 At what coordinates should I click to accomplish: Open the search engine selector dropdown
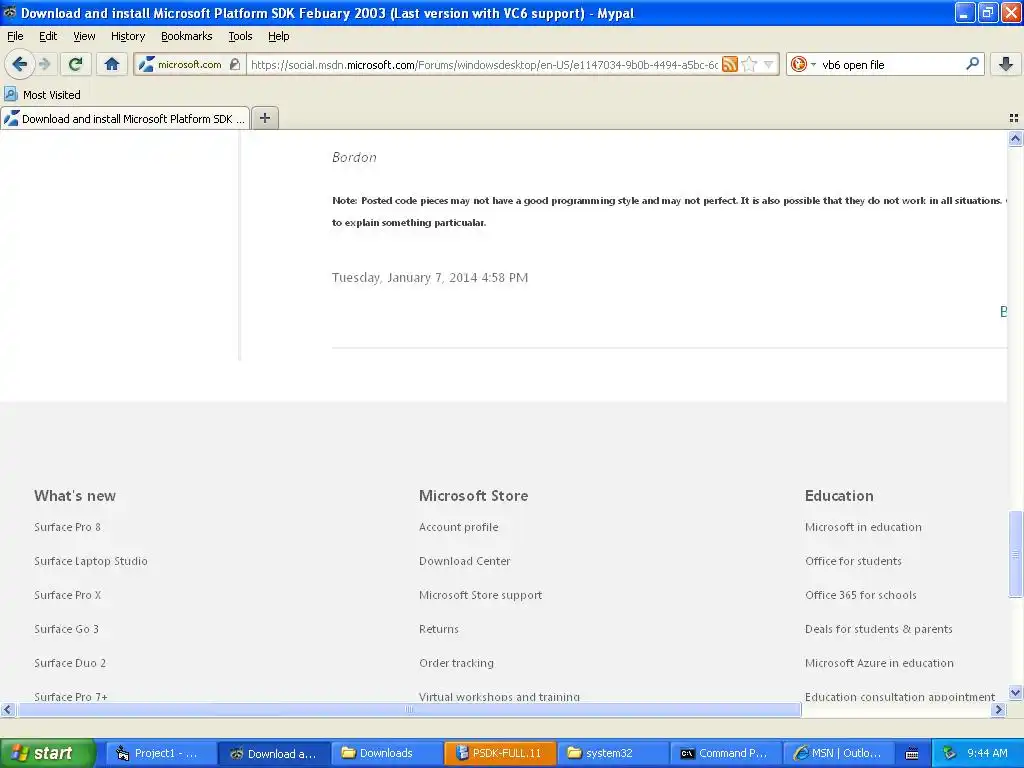803,64
